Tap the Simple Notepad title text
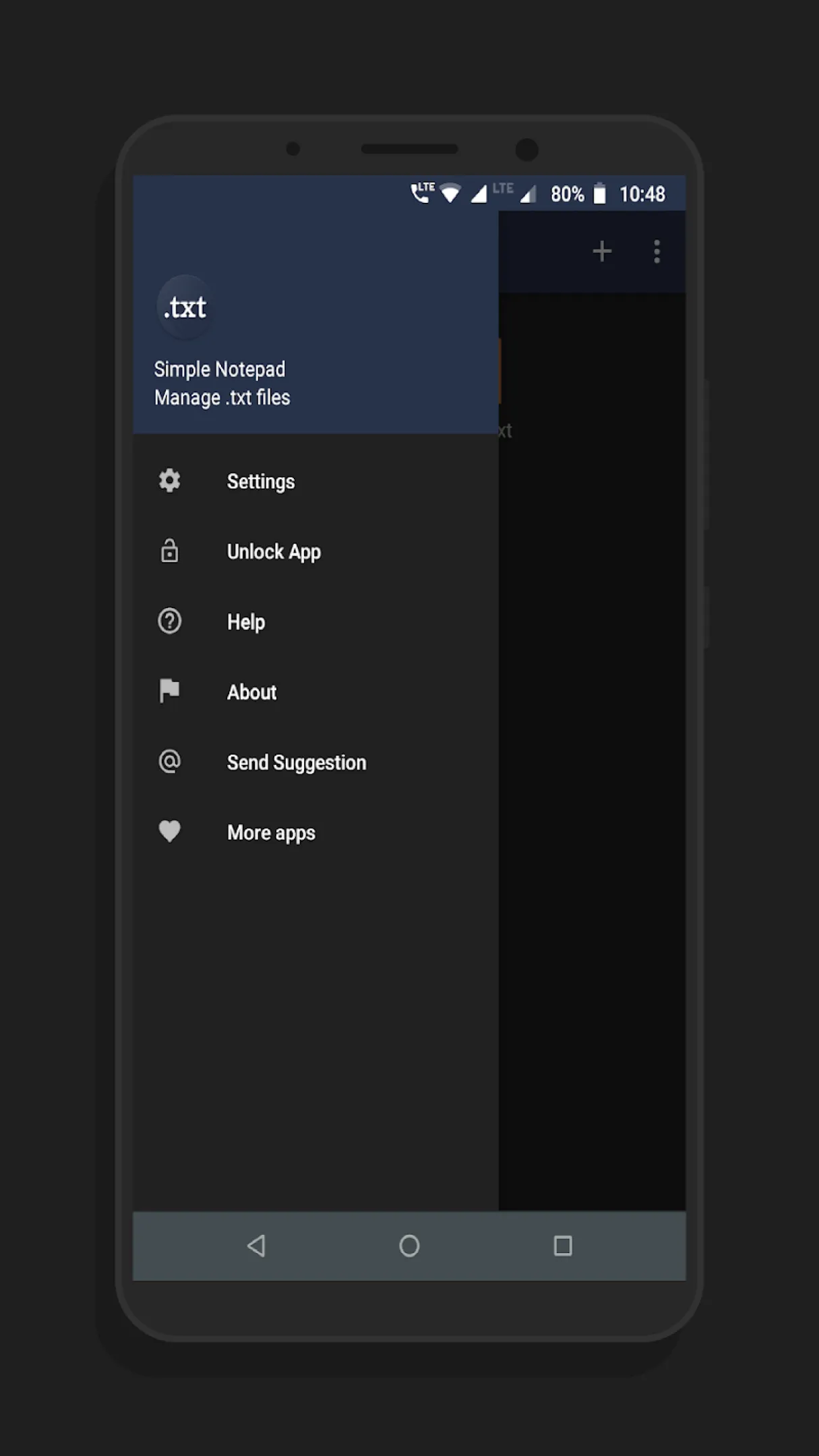 pyautogui.click(x=220, y=369)
